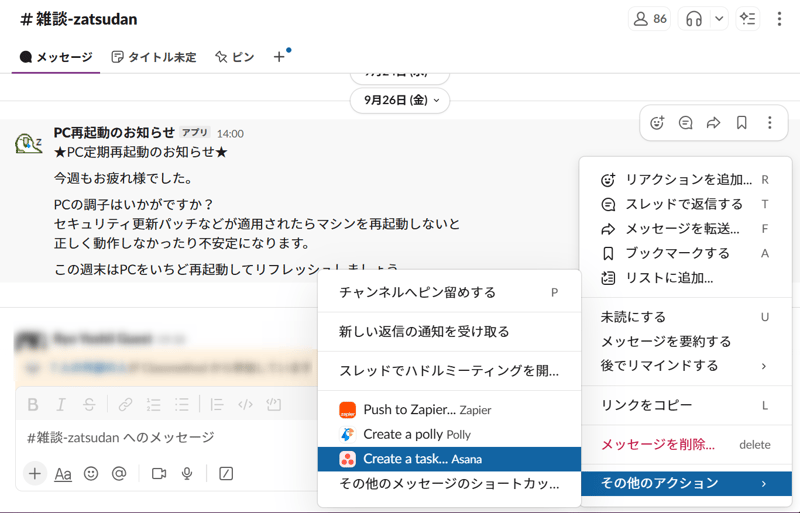The height and width of the screenshot is (513, 800).
Task: Select Create a task Asana menu item
Action: (449, 459)
